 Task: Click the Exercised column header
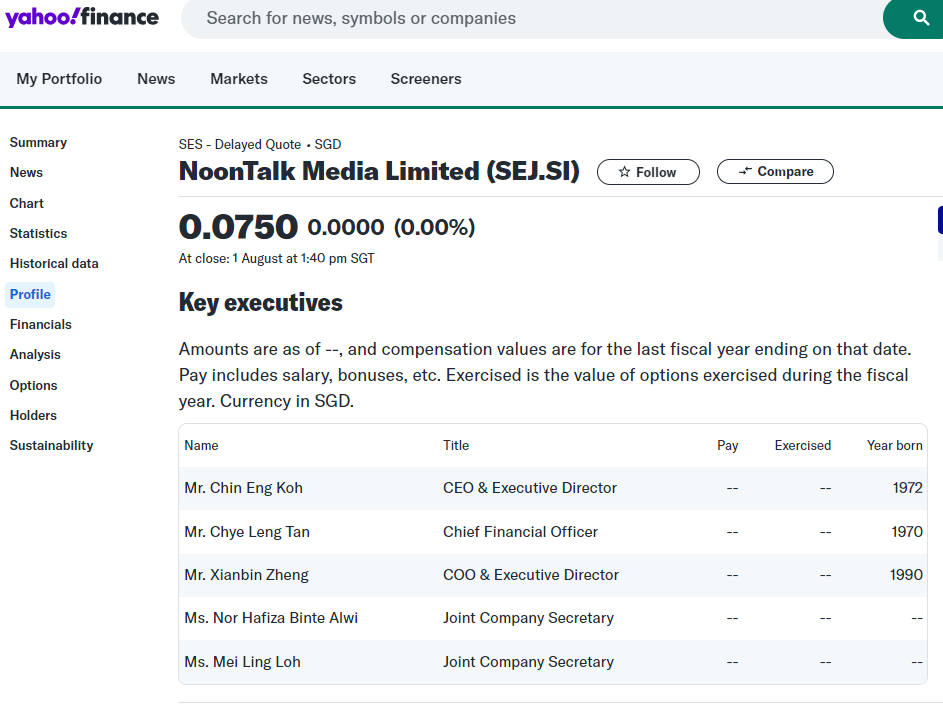click(802, 446)
